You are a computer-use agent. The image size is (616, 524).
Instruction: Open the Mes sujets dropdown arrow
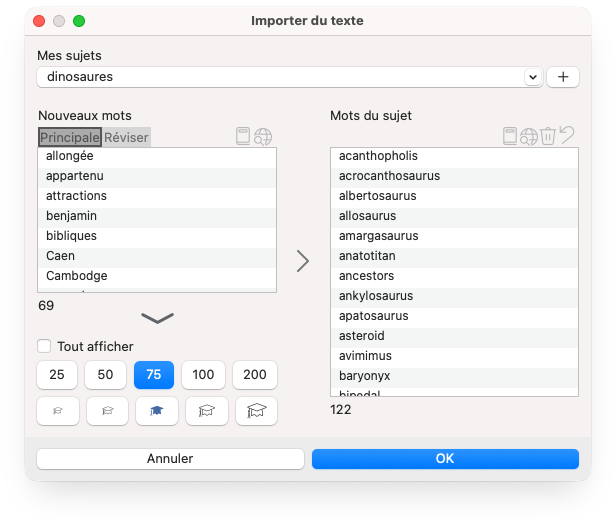coord(532,77)
